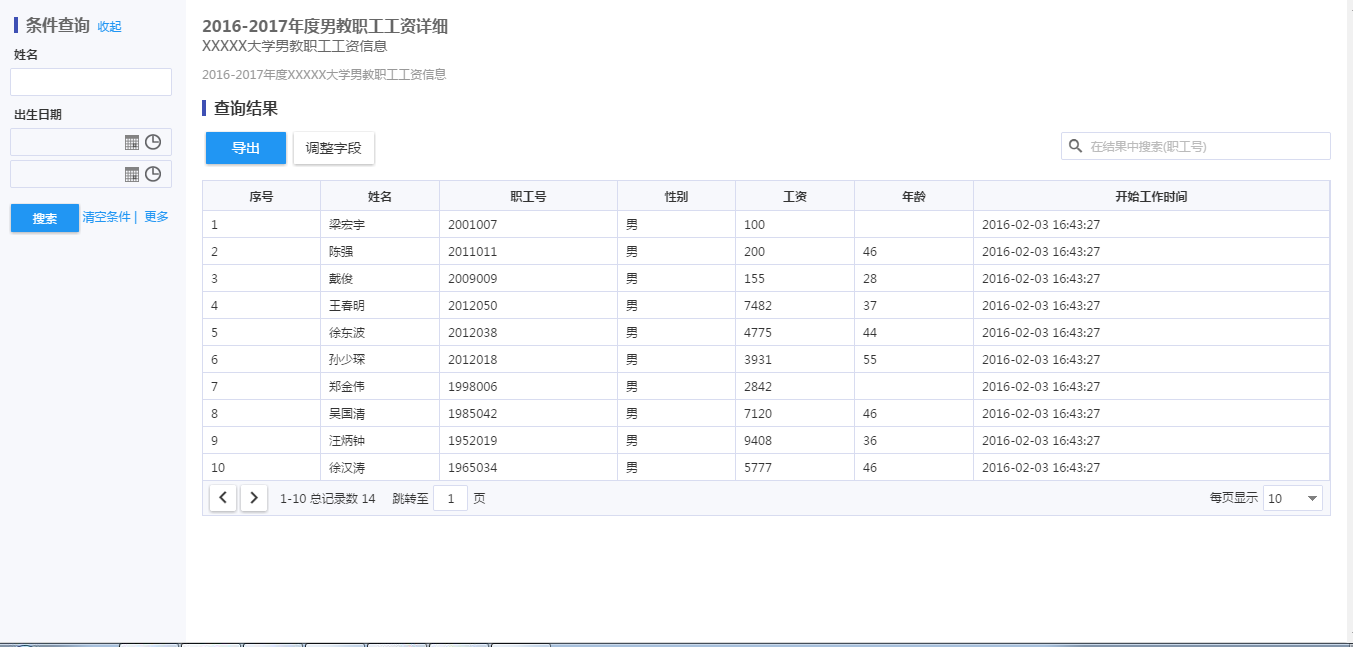This screenshot has height=647, width=1353.
Task: Click the 调整字段 adjust fields button
Action: pyautogui.click(x=333, y=148)
